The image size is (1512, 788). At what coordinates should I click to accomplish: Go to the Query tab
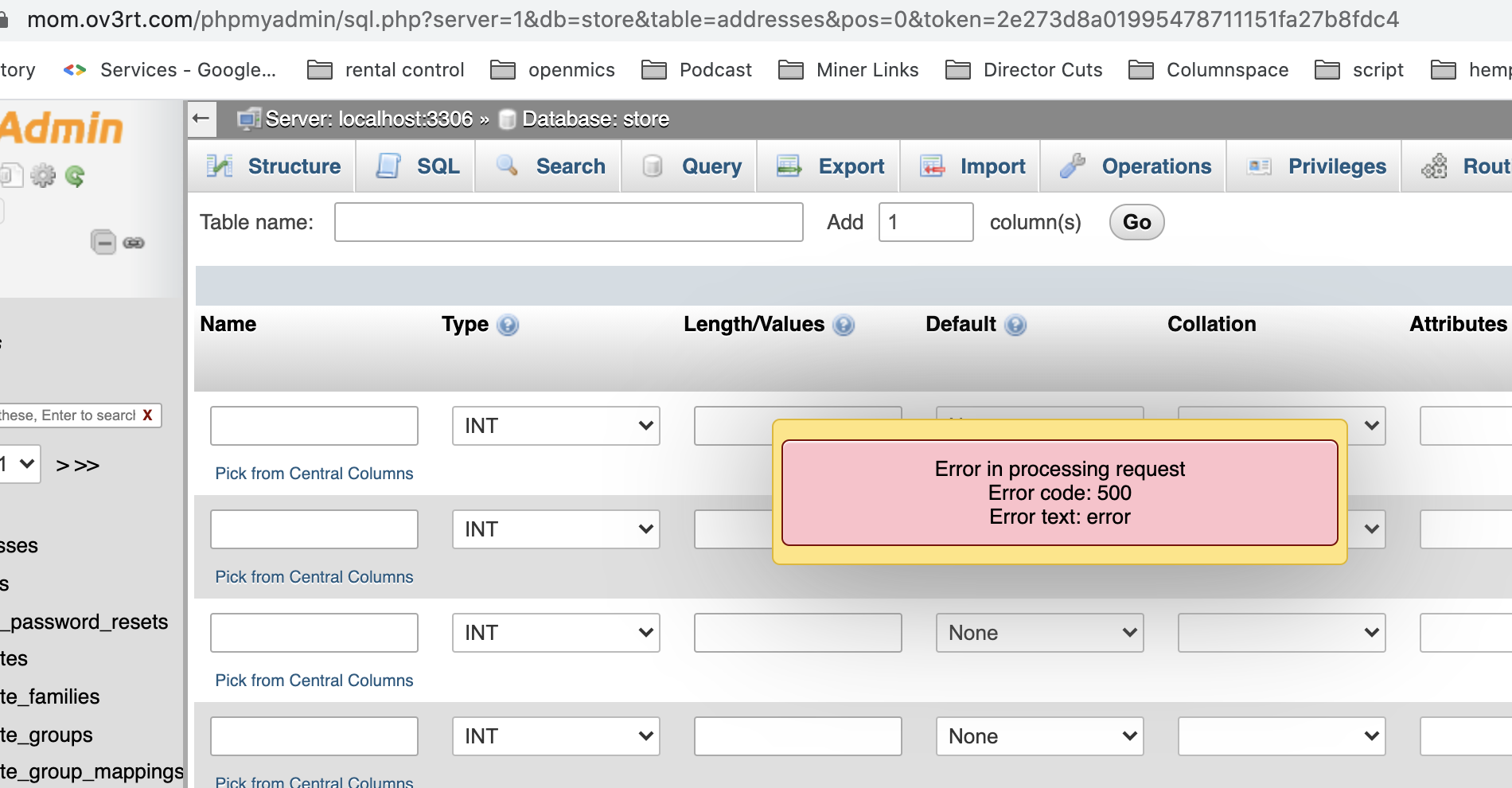[x=690, y=166]
